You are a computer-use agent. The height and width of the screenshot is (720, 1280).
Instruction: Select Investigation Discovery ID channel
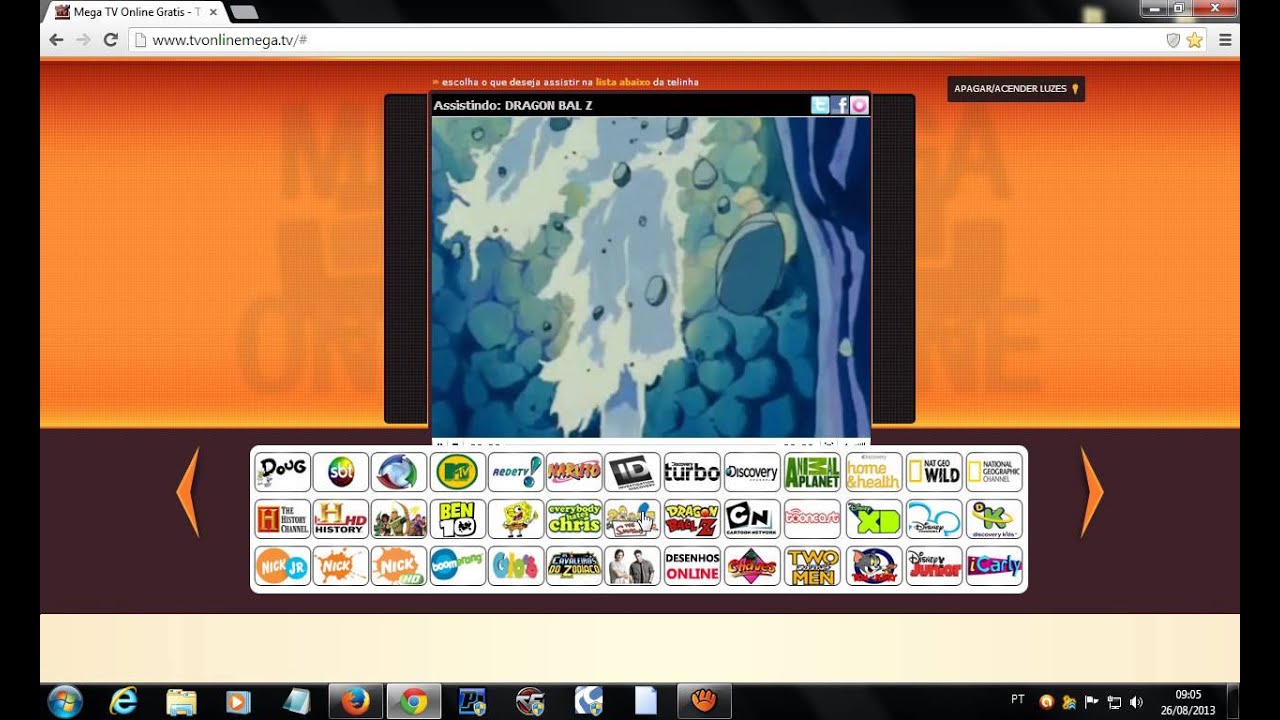pos(633,472)
